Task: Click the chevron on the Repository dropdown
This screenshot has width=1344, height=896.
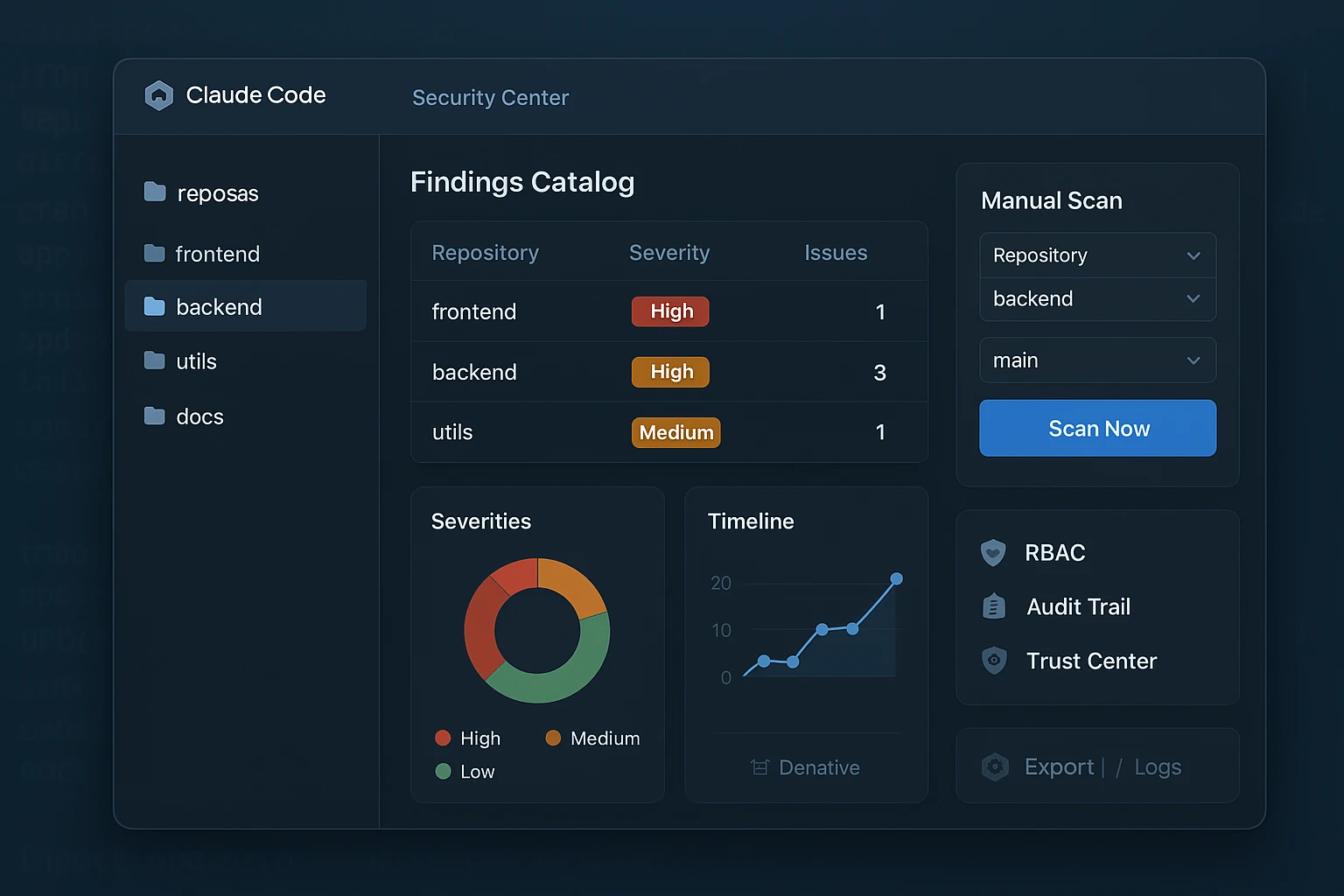Action: (1193, 255)
